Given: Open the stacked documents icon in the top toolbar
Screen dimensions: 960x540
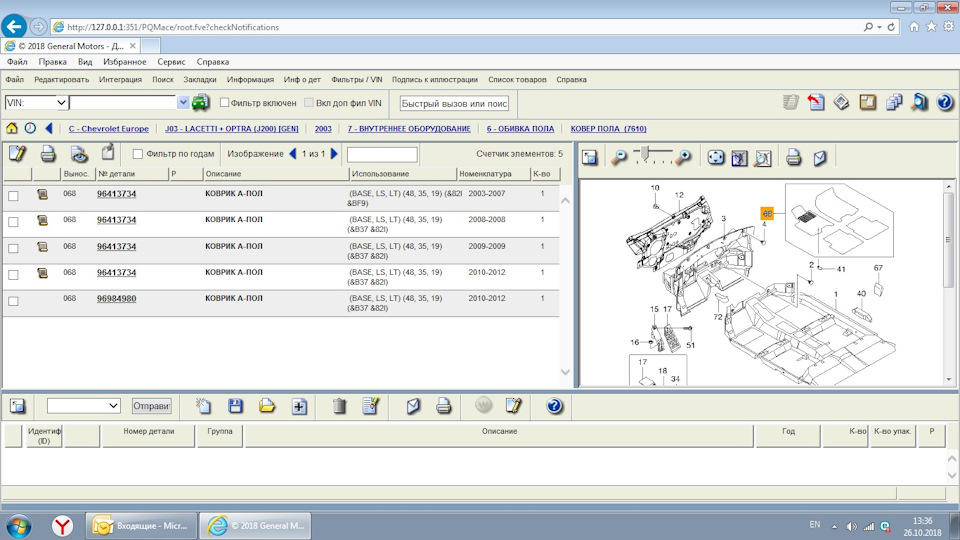Looking at the screenshot, I should [894, 102].
